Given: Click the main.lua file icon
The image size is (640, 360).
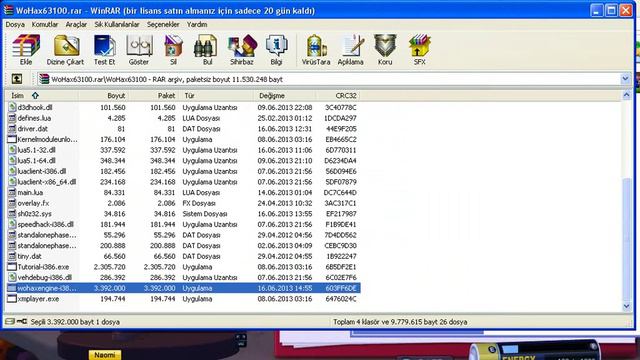Looking at the screenshot, I should pyautogui.click(x=12, y=192).
